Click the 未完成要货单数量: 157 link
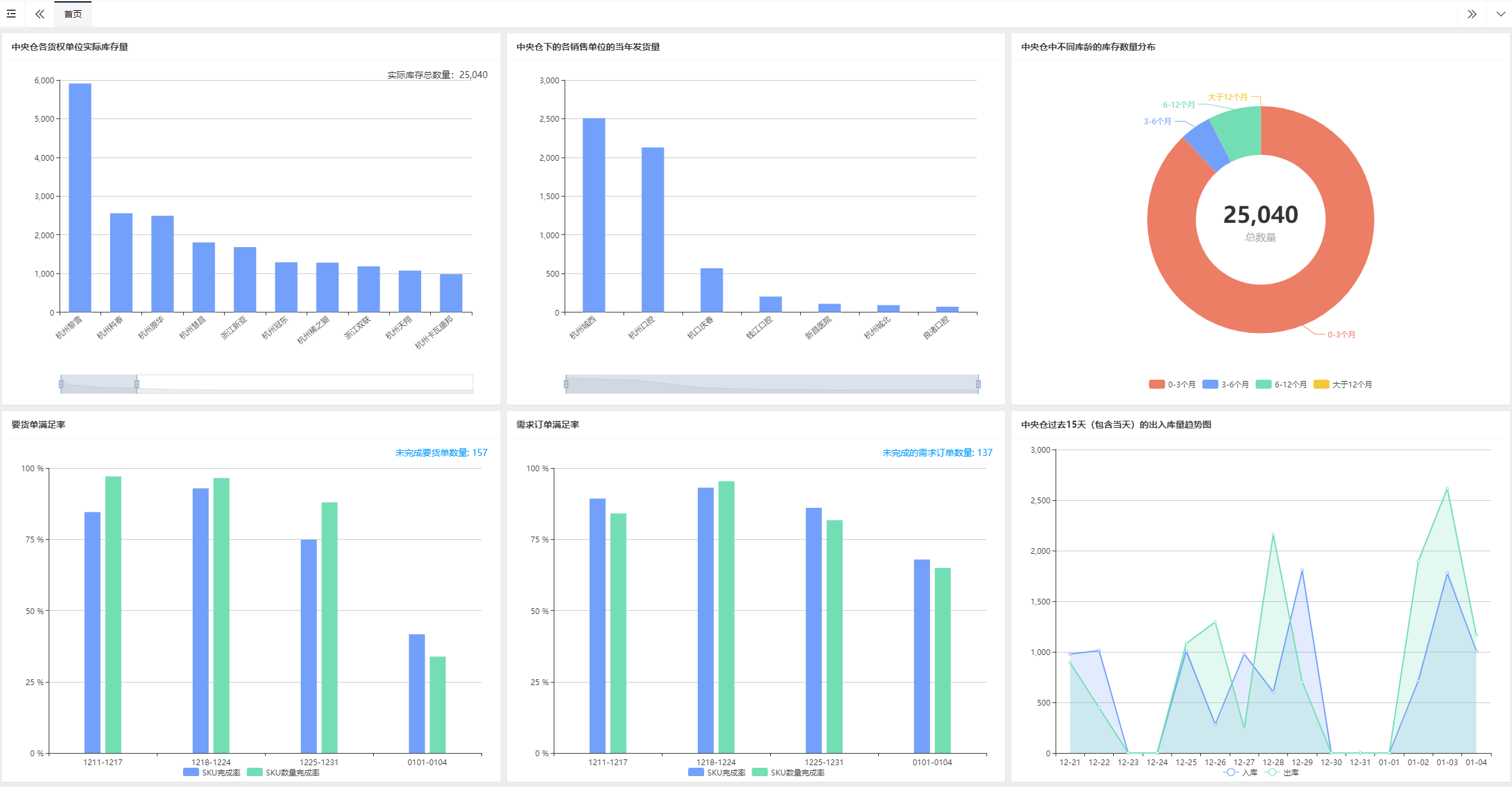Image resolution: width=1512 pixels, height=810 pixels. [x=441, y=453]
